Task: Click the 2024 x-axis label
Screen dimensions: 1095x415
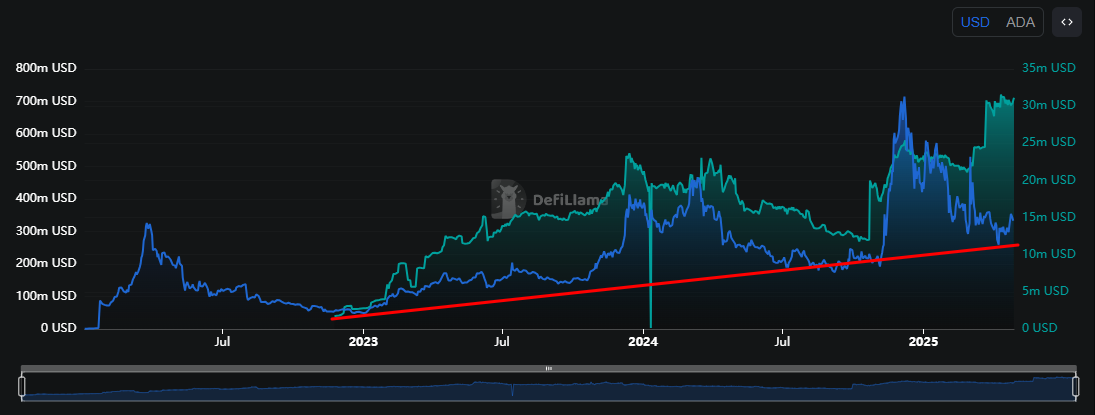Action: (643, 342)
